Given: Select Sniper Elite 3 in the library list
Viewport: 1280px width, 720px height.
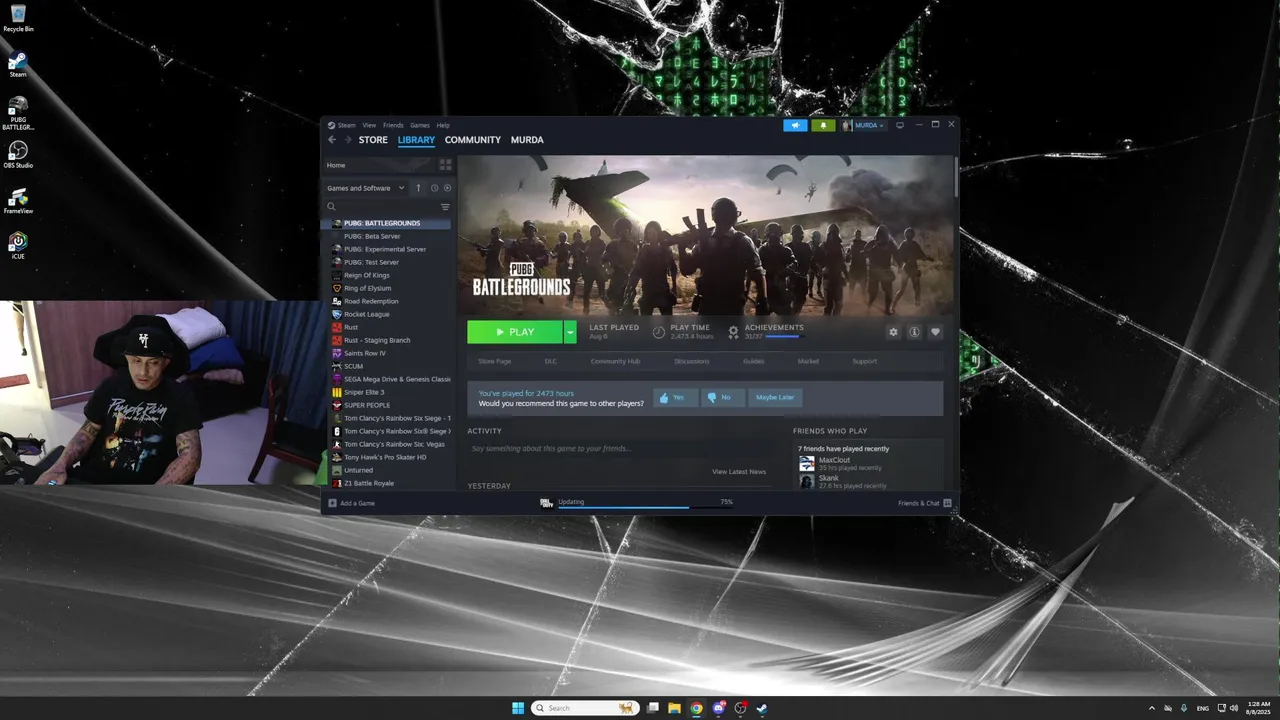Looking at the screenshot, I should (364, 392).
